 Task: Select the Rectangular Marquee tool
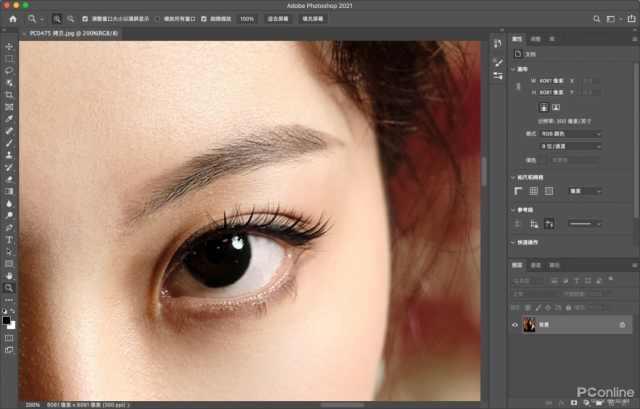[x=9, y=59]
